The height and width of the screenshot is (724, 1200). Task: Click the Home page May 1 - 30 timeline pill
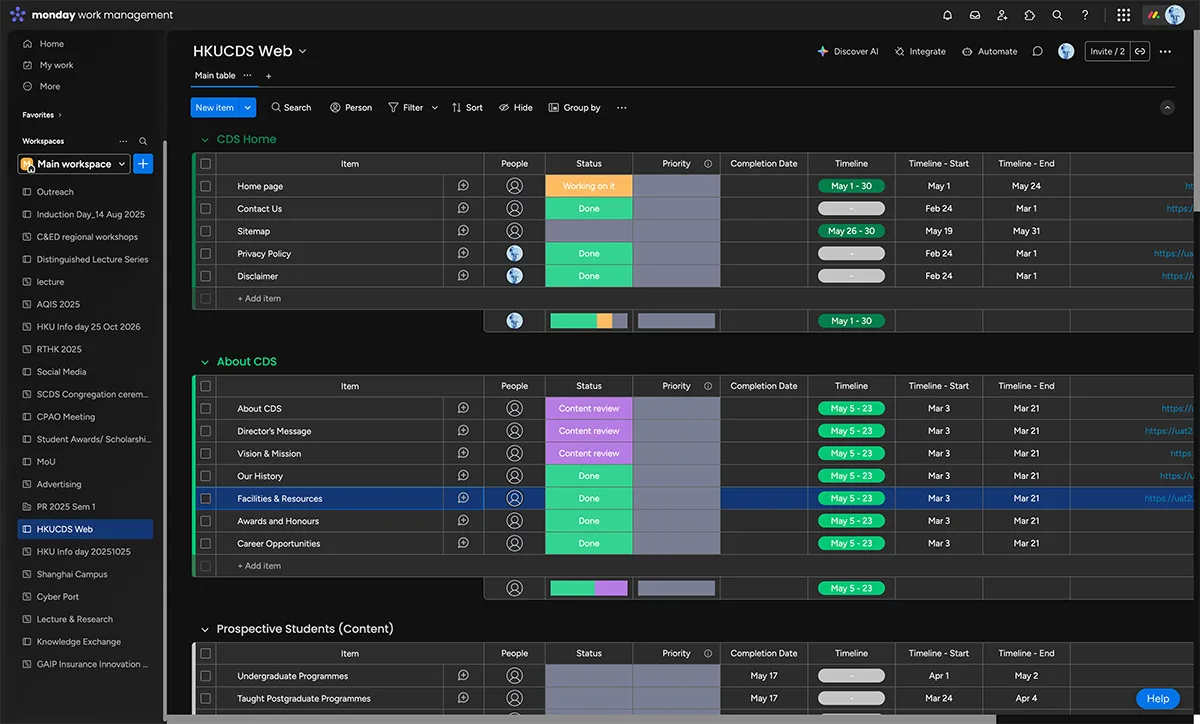(851, 186)
